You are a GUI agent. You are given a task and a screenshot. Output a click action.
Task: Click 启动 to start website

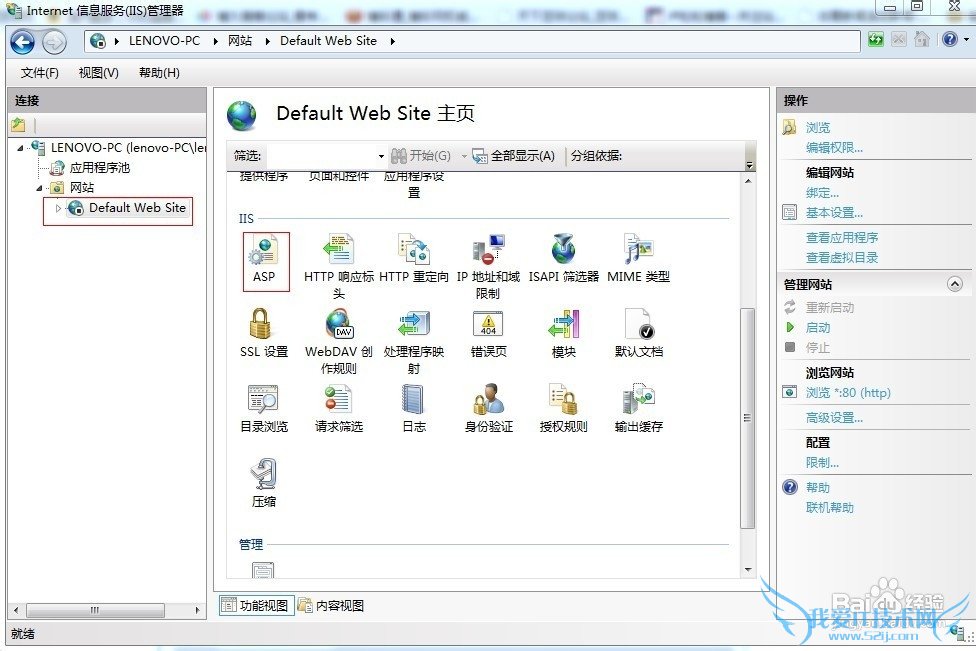click(817, 327)
